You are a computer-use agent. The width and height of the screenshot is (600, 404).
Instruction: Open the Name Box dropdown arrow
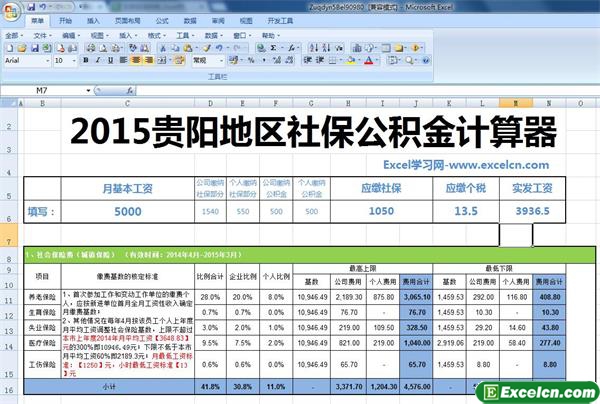point(88,91)
